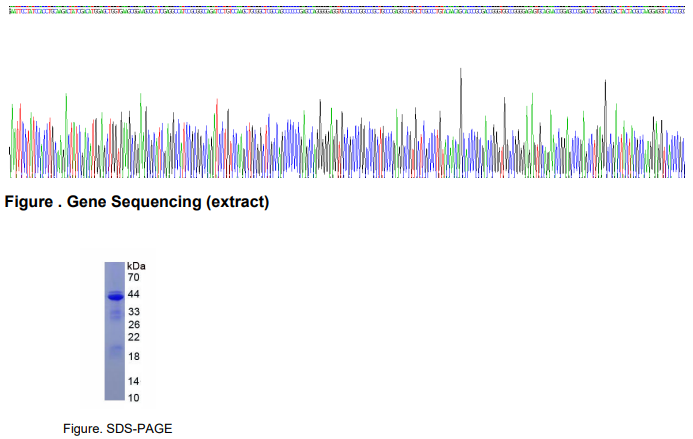The height and width of the screenshot is (439, 693).
Task: Click the 33 kDa marker label
Action: [x=134, y=313]
